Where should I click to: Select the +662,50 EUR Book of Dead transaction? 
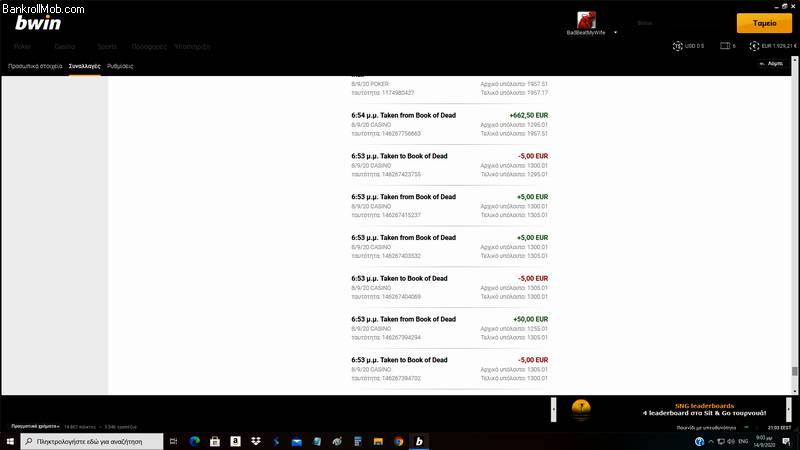(x=449, y=124)
